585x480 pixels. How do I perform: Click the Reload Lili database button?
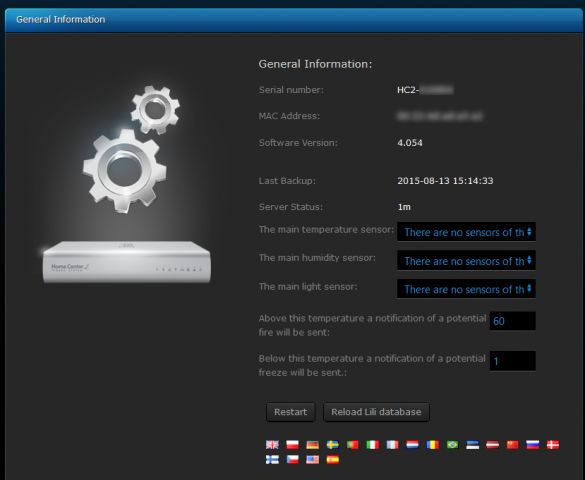376,412
